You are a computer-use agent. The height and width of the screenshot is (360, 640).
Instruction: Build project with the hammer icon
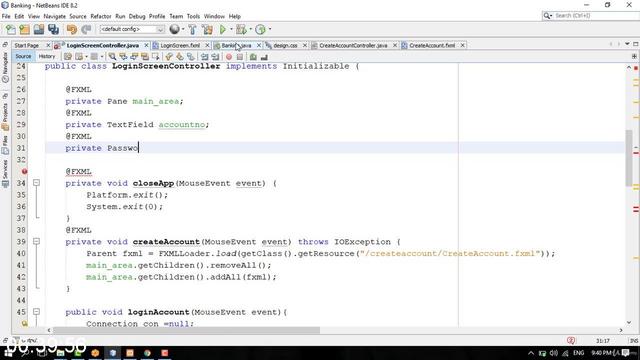click(192, 29)
